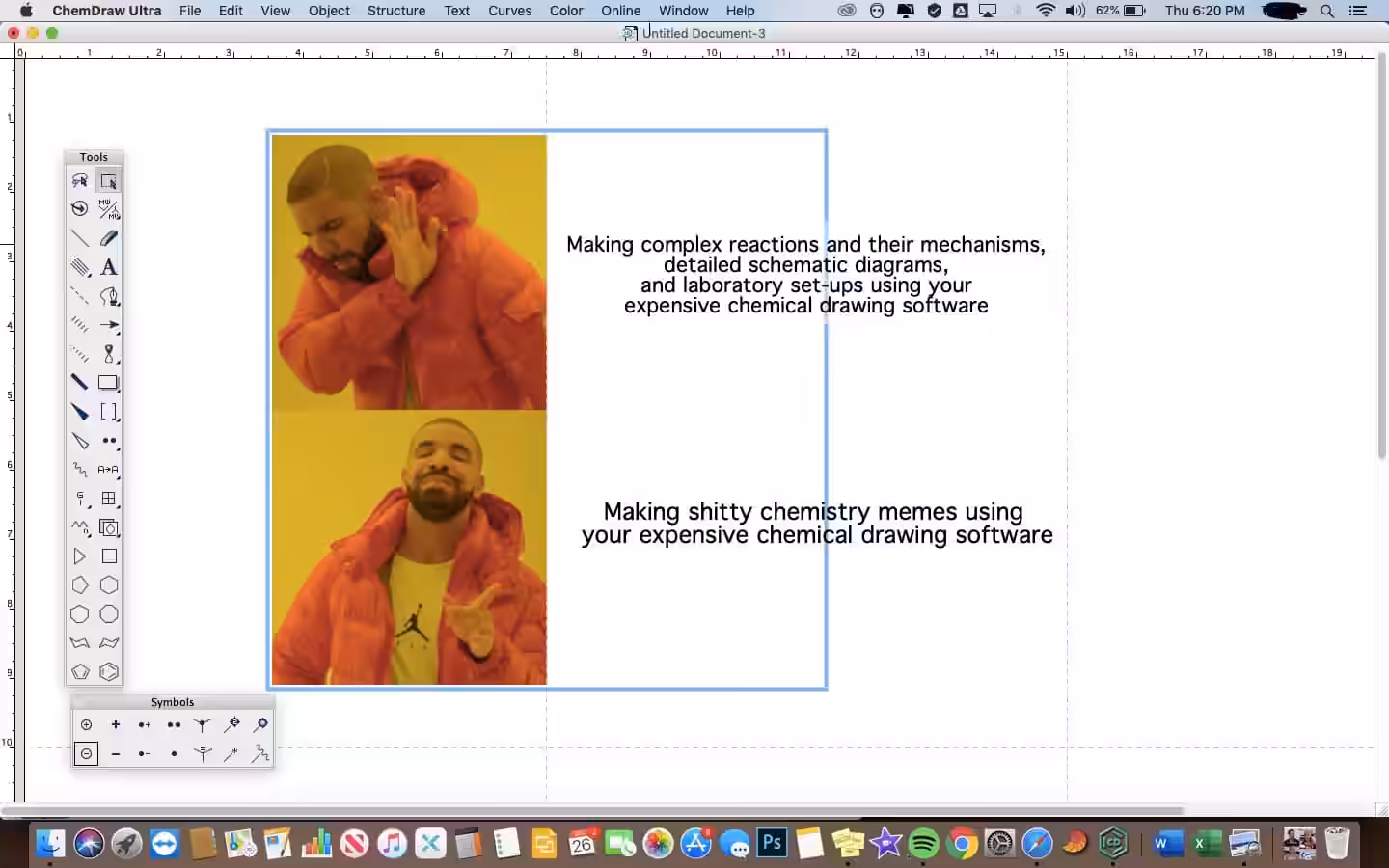The image size is (1389, 868).
Task: Click the 'Making complex reactions' text block
Action: click(805, 275)
